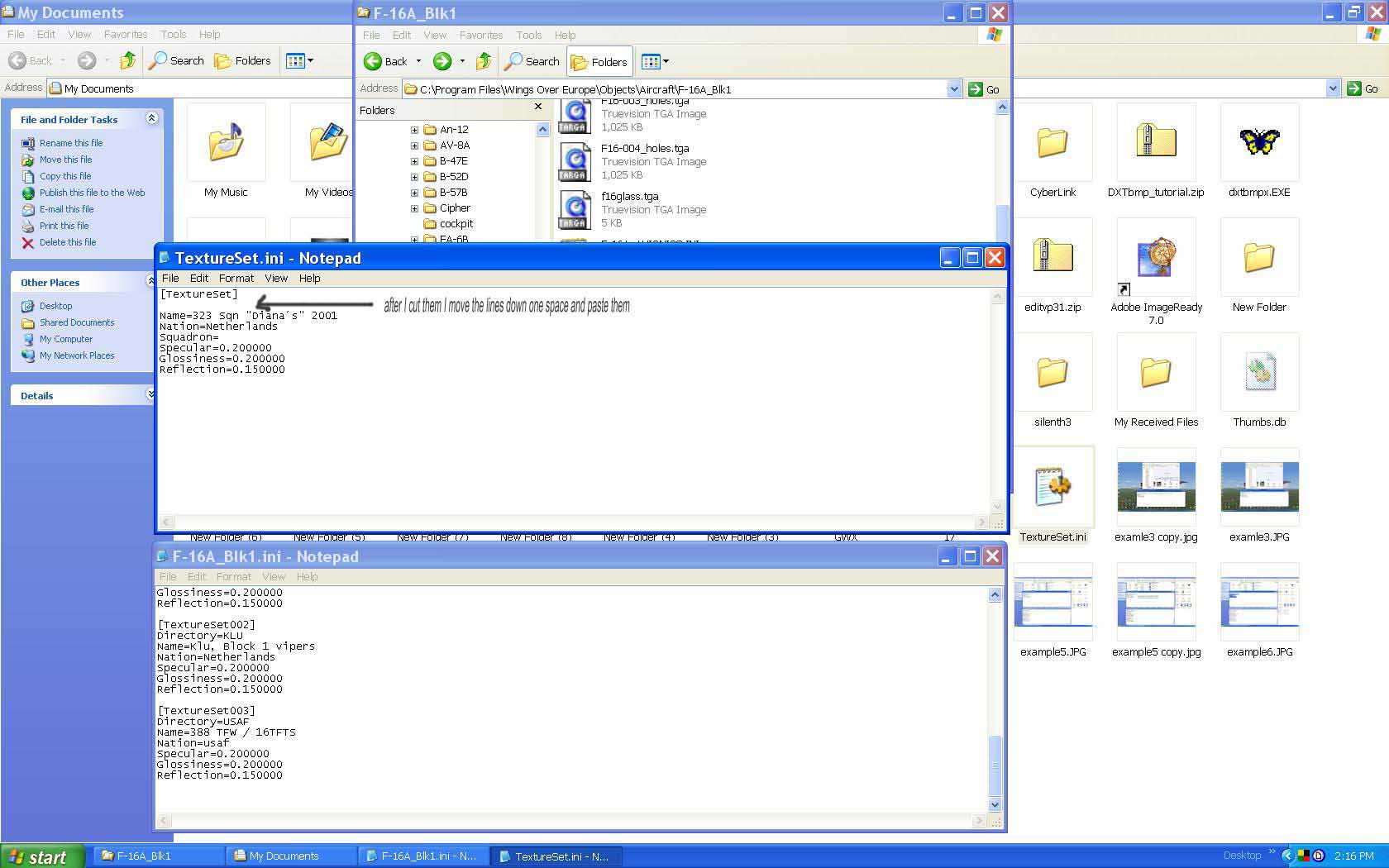Screen dimensions: 1389x868
Task: Expand the B-57B folder tree node
Action: coord(414,193)
